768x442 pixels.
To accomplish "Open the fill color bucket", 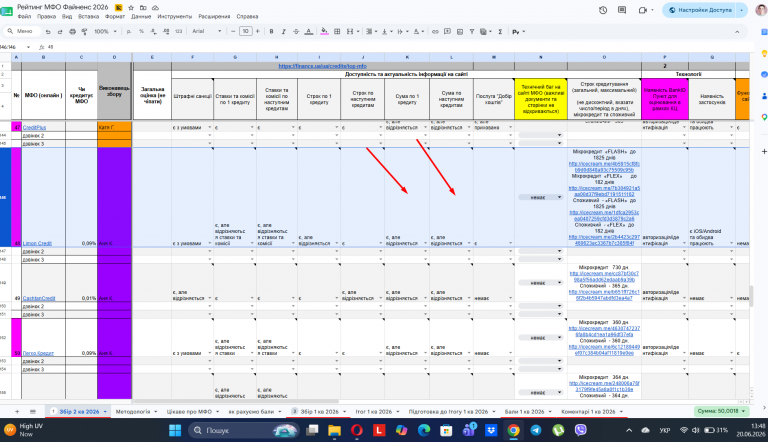I will pyautogui.click(x=324, y=31).
